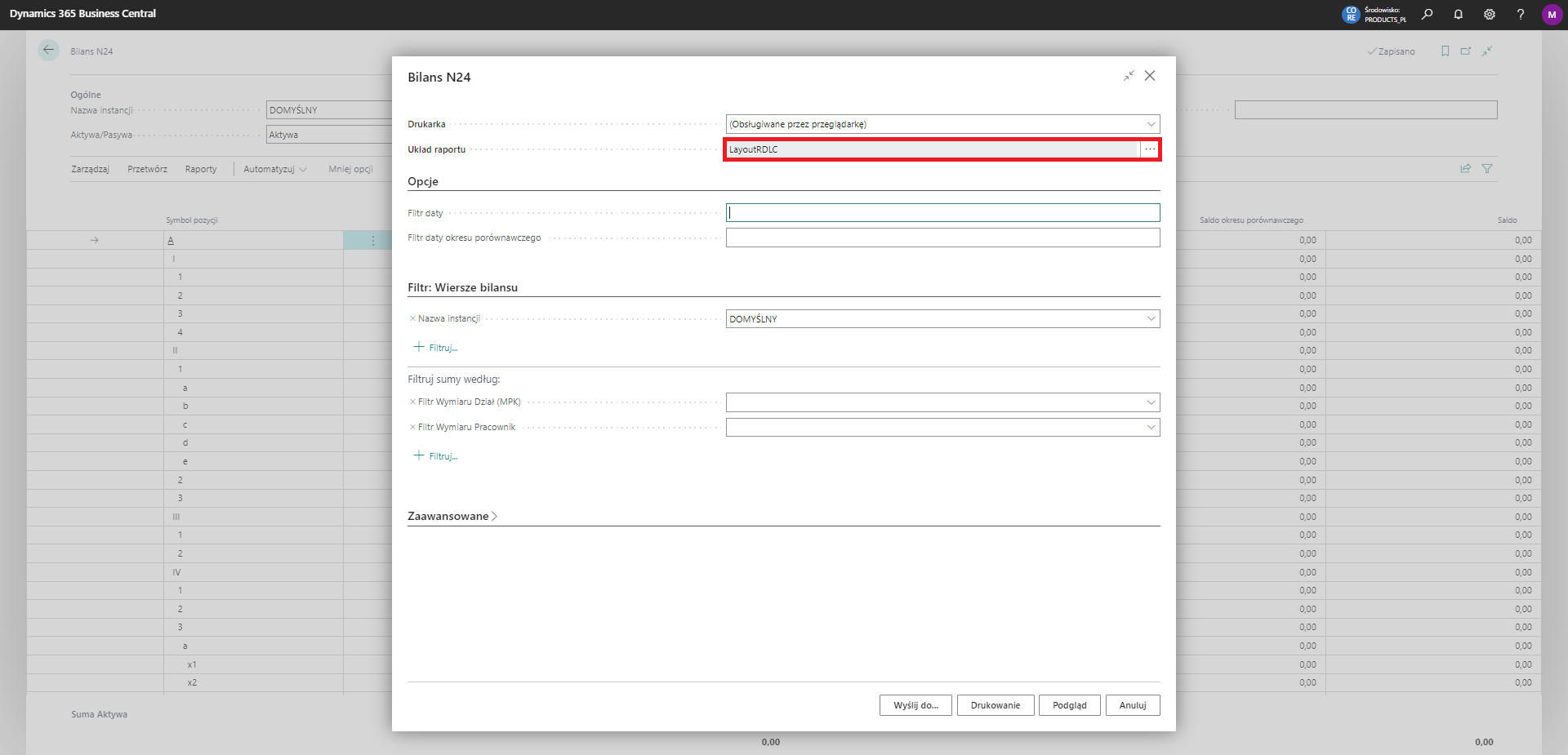
Task: Open the user account avatar
Action: tap(1552, 15)
